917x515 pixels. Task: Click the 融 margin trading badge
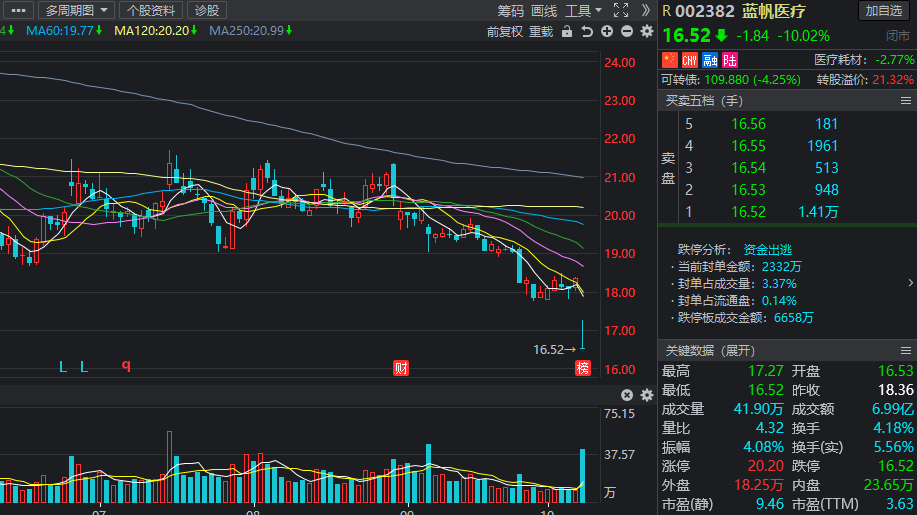click(x=710, y=60)
